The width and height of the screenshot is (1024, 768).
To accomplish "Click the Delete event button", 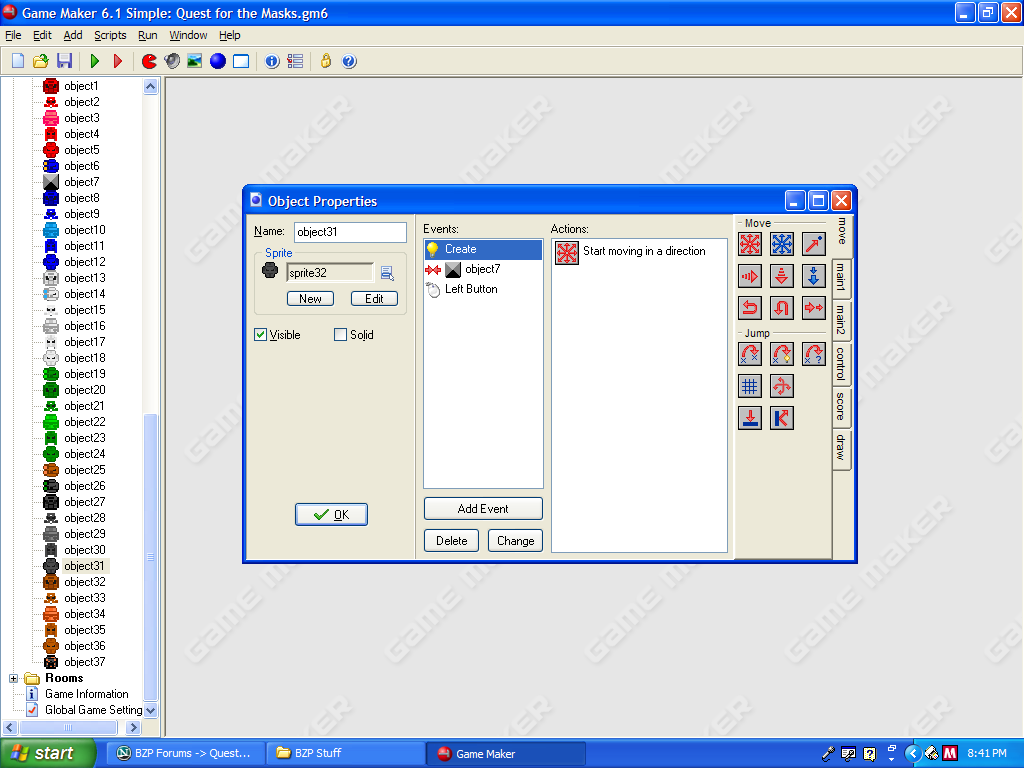I will (x=451, y=541).
